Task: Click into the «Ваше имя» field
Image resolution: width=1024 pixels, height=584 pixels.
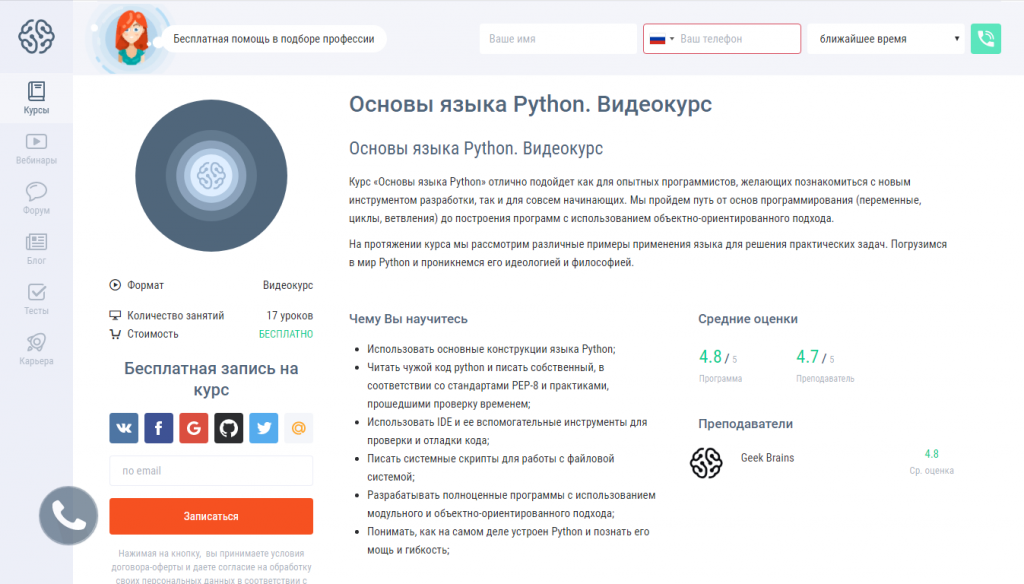Action: click(x=557, y=39)
